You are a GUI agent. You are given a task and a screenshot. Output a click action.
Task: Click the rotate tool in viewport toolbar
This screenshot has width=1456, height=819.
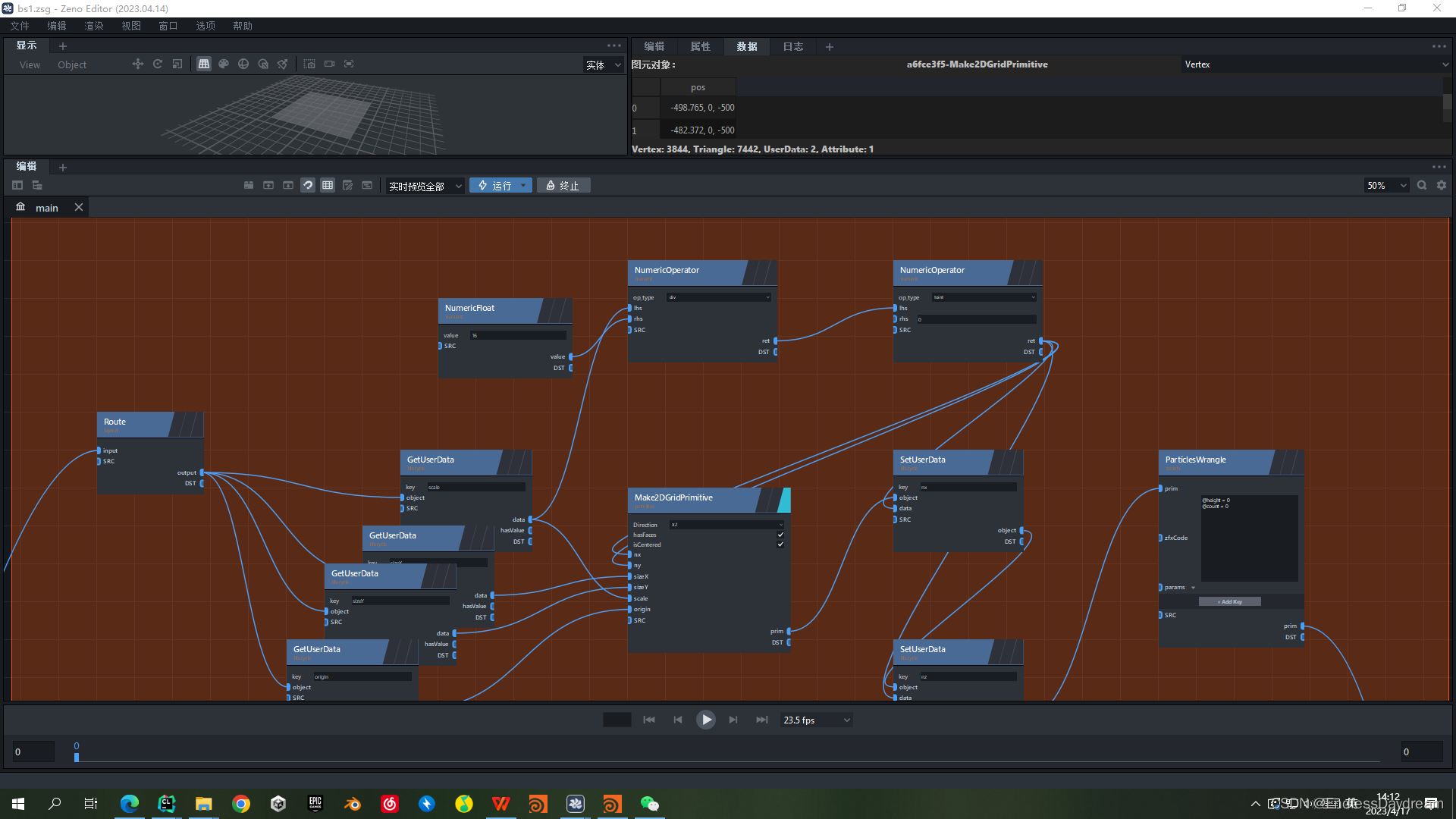158,64
